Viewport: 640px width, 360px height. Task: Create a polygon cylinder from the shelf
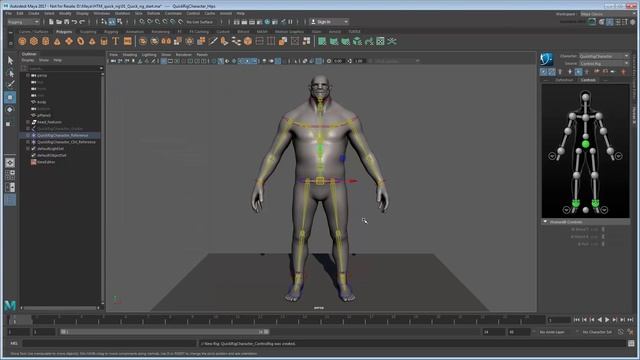point(45,41)
